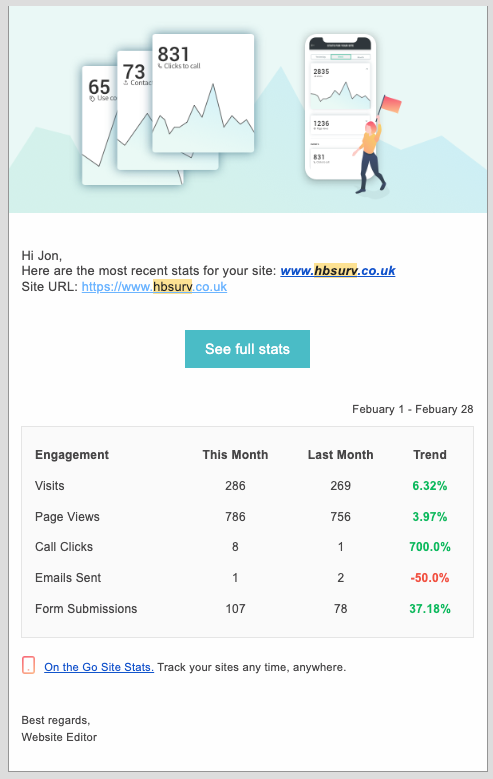The width and height of the screenshot is (493, 779).
Task: Select the Visits trend value 6.32%
Action: (430, 485)
